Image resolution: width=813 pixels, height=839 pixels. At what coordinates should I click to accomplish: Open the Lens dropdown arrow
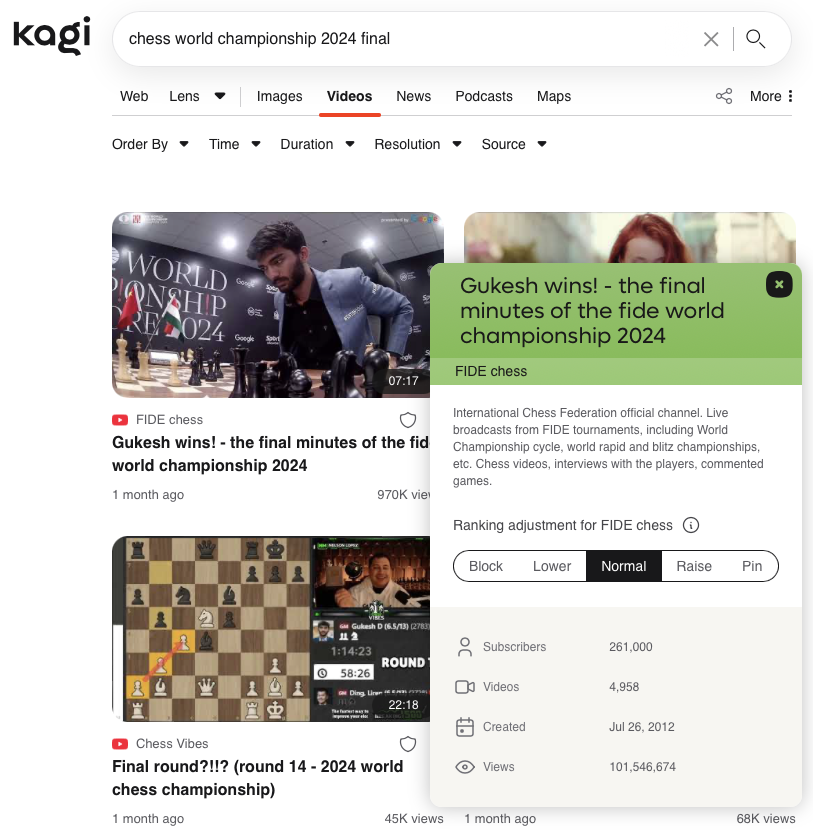click(x=219, y=96)
